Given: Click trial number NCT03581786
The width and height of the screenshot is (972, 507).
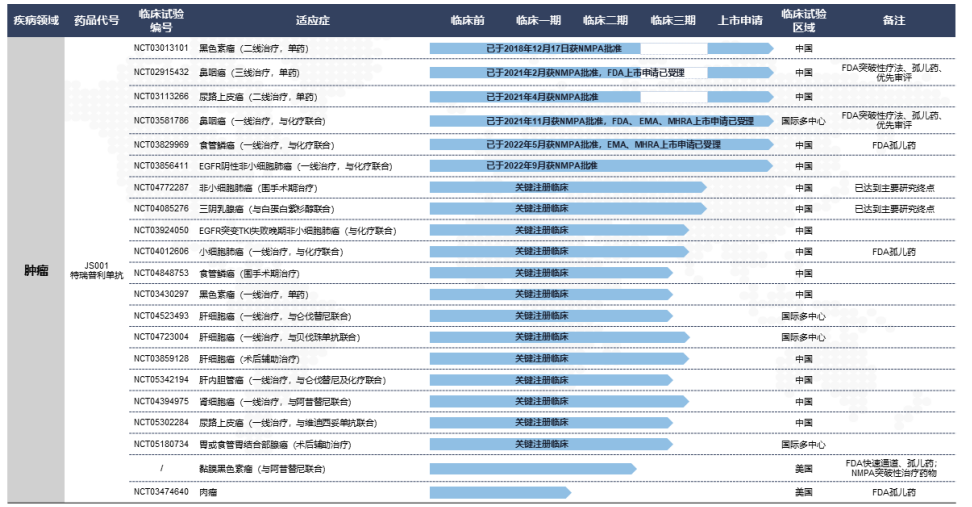Looking at the screenshot, I should tap(160, 120).
